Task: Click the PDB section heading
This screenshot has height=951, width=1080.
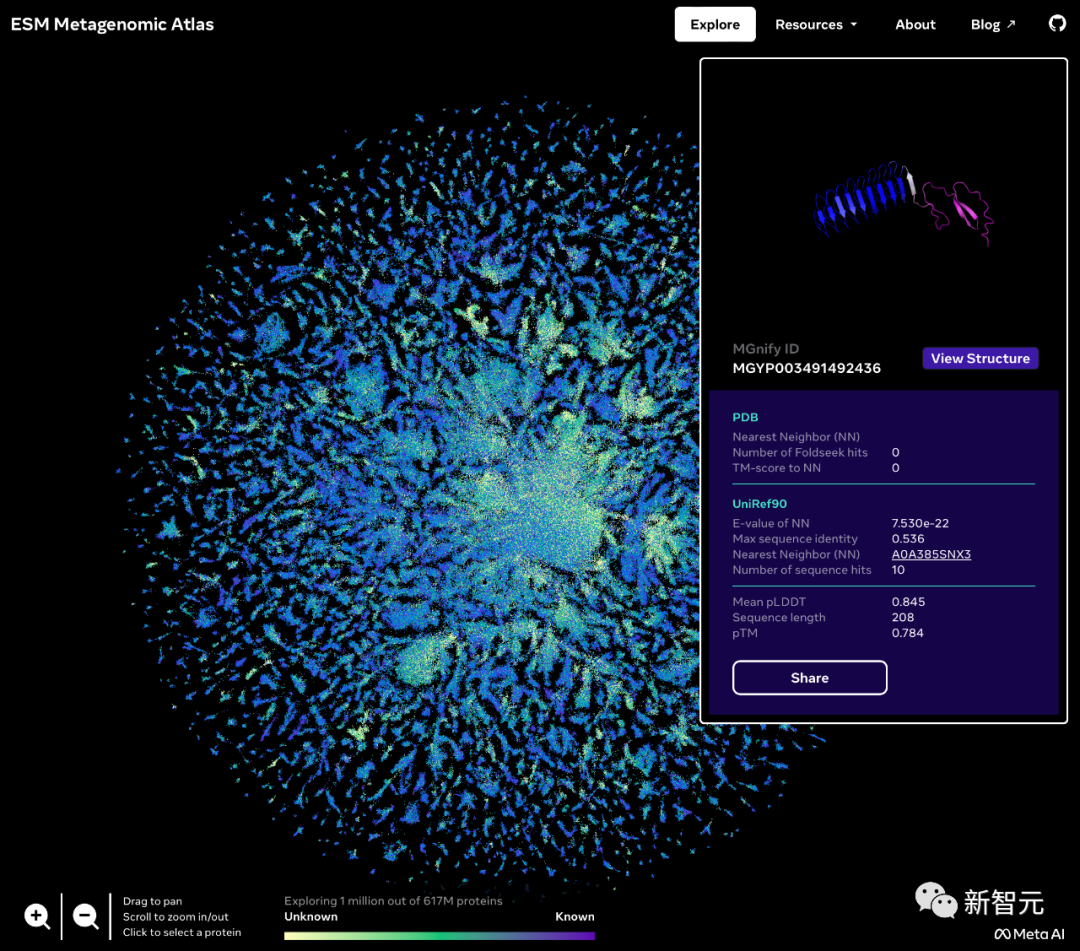Action: click(x=745, y=417)
